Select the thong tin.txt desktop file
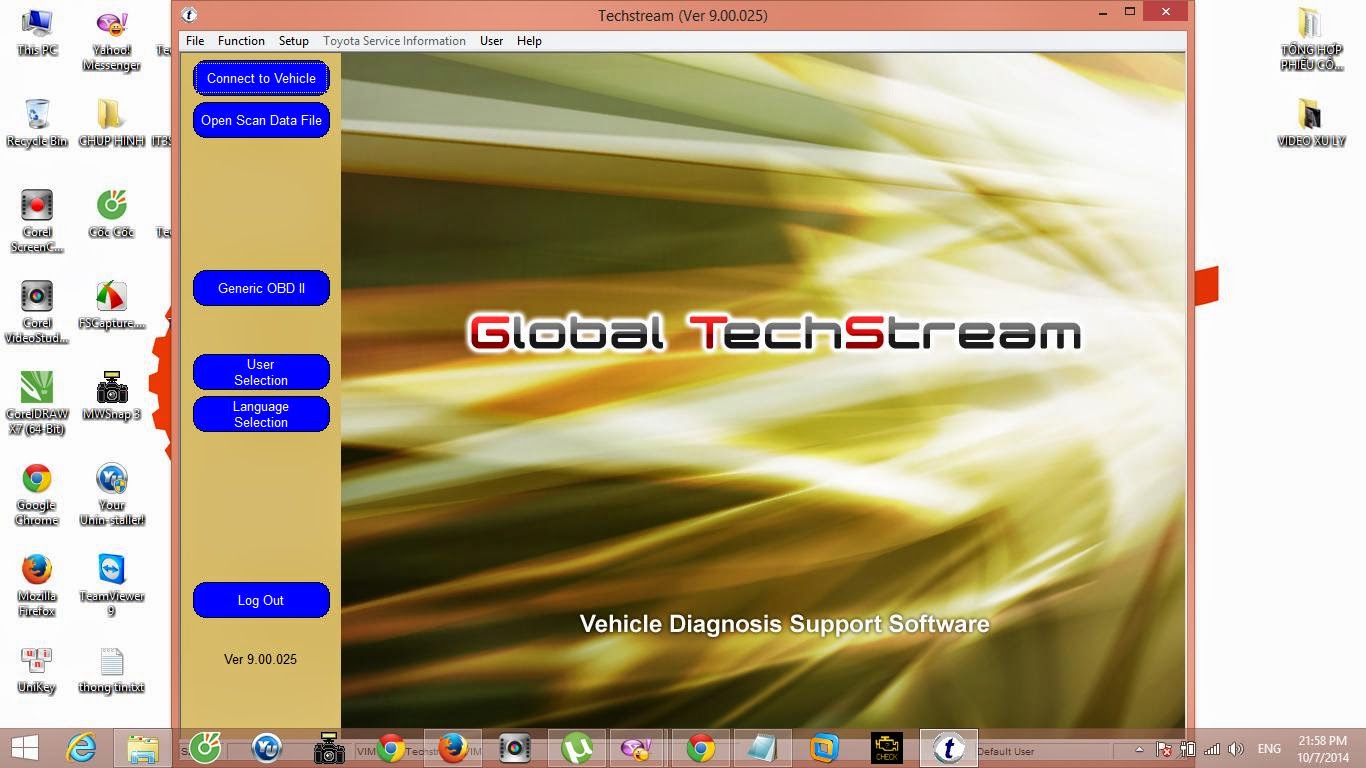Viewport: 1366px width, 768px height. pos(111,669)
